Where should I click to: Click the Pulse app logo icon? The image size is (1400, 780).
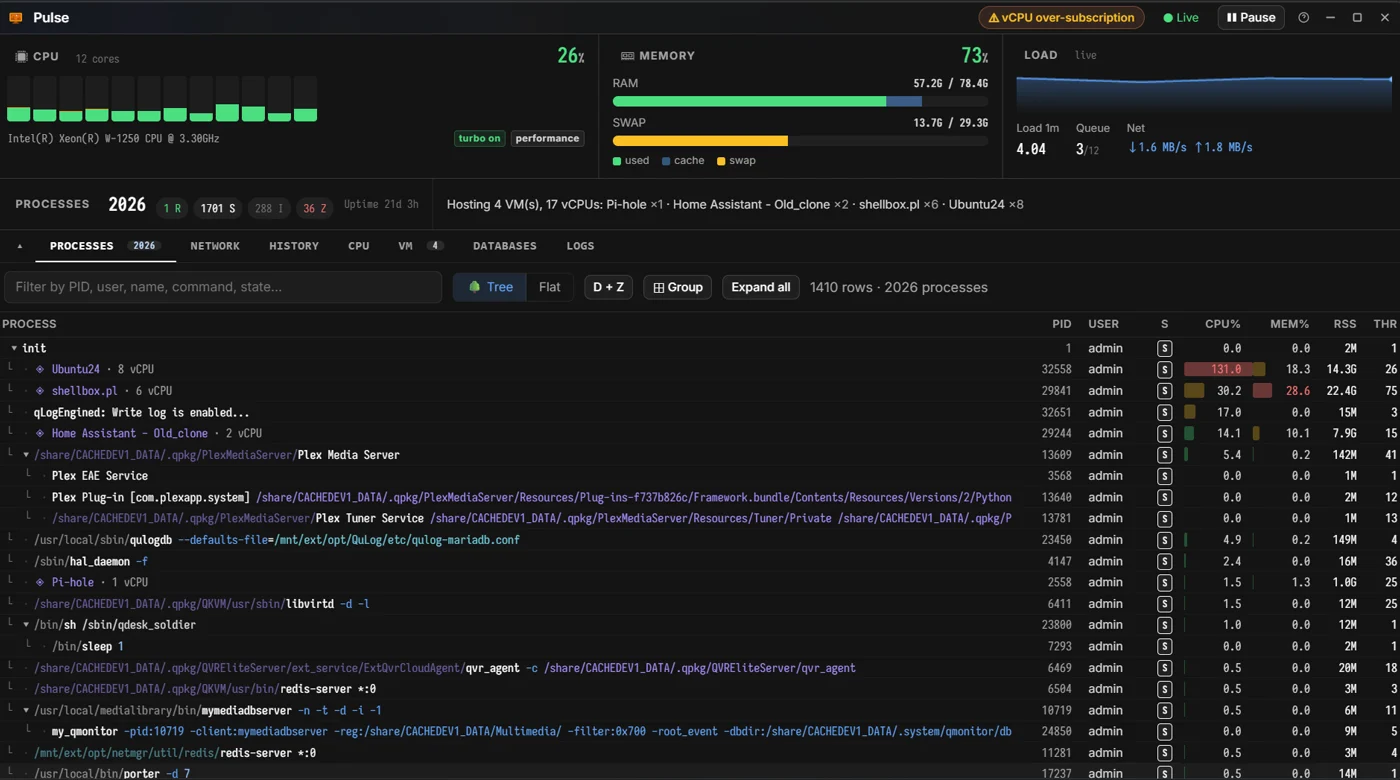tap(16, 18)
